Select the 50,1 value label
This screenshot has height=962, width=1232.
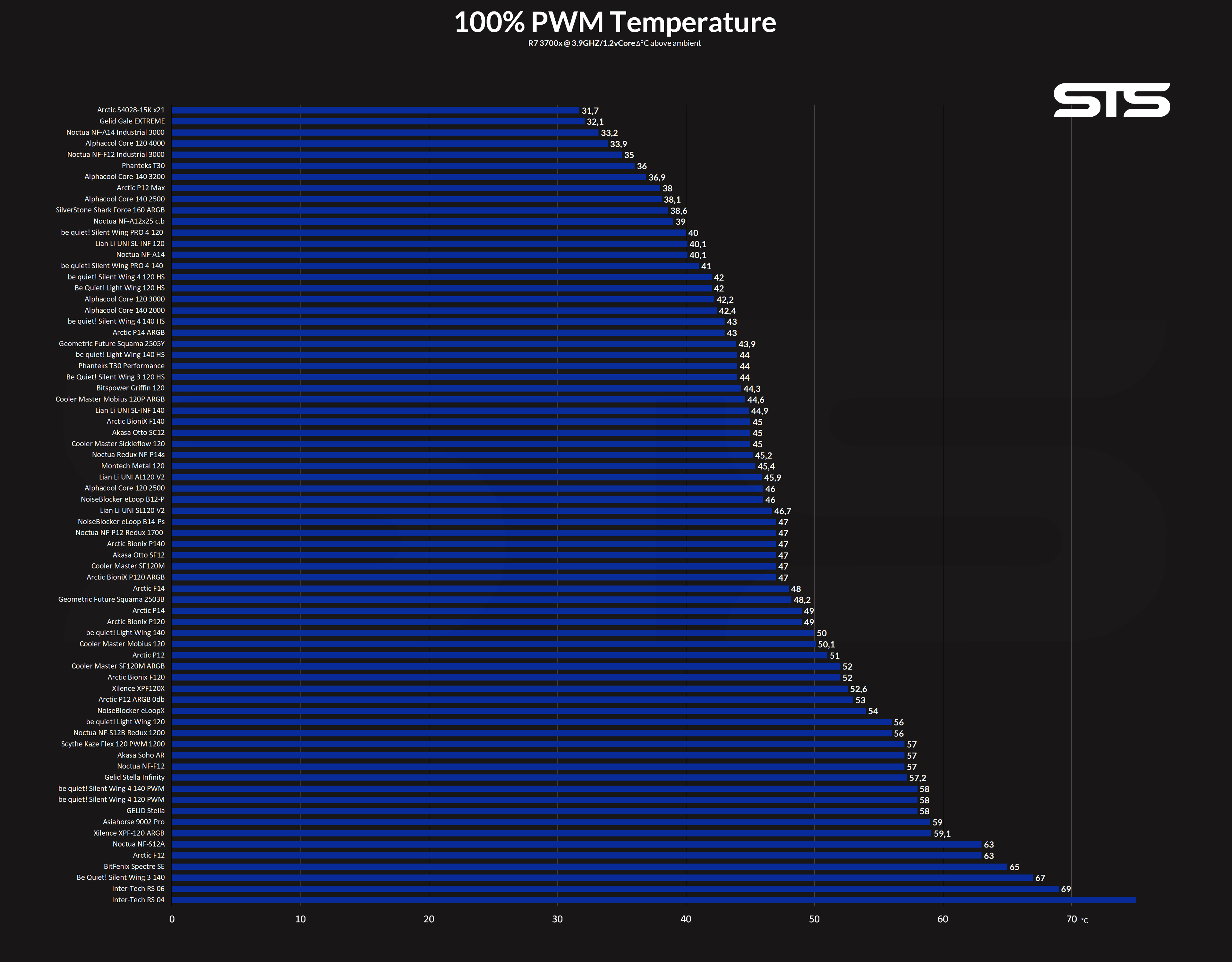pyautogui.click(x=826, y=645)
